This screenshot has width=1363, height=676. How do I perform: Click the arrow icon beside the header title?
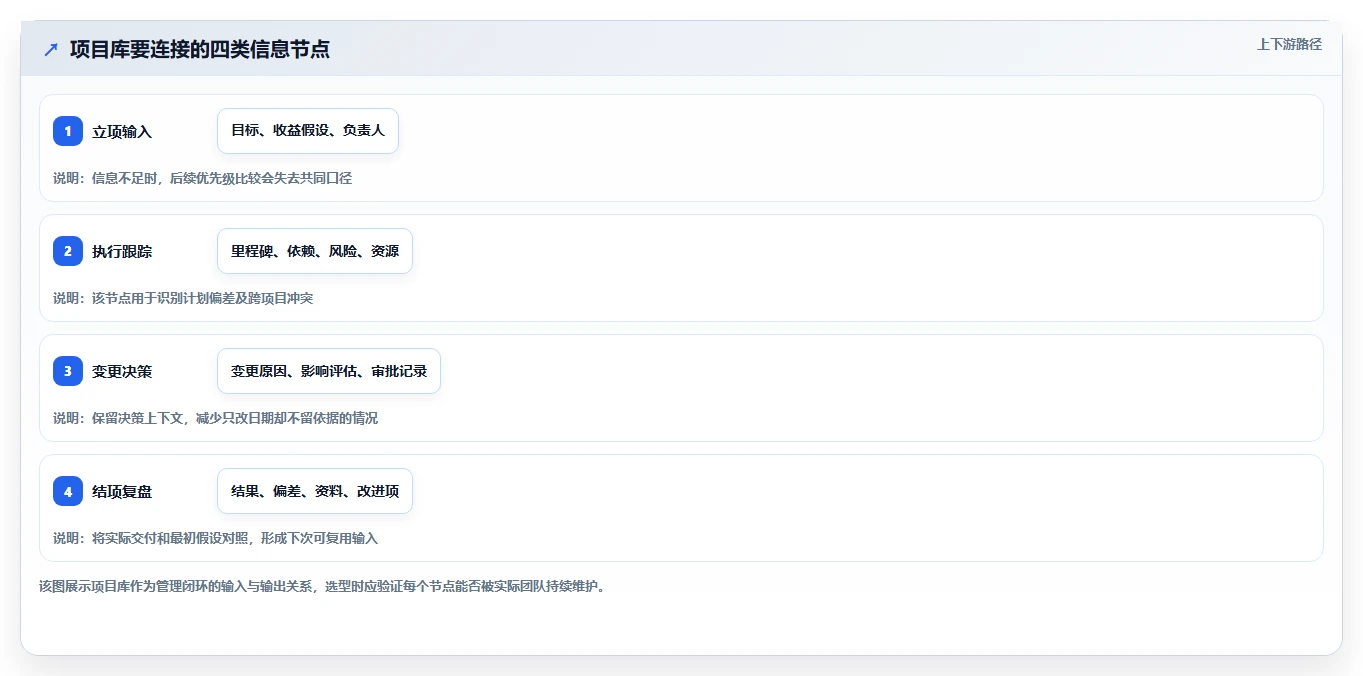pyautogui.click(x=51, y=49)
